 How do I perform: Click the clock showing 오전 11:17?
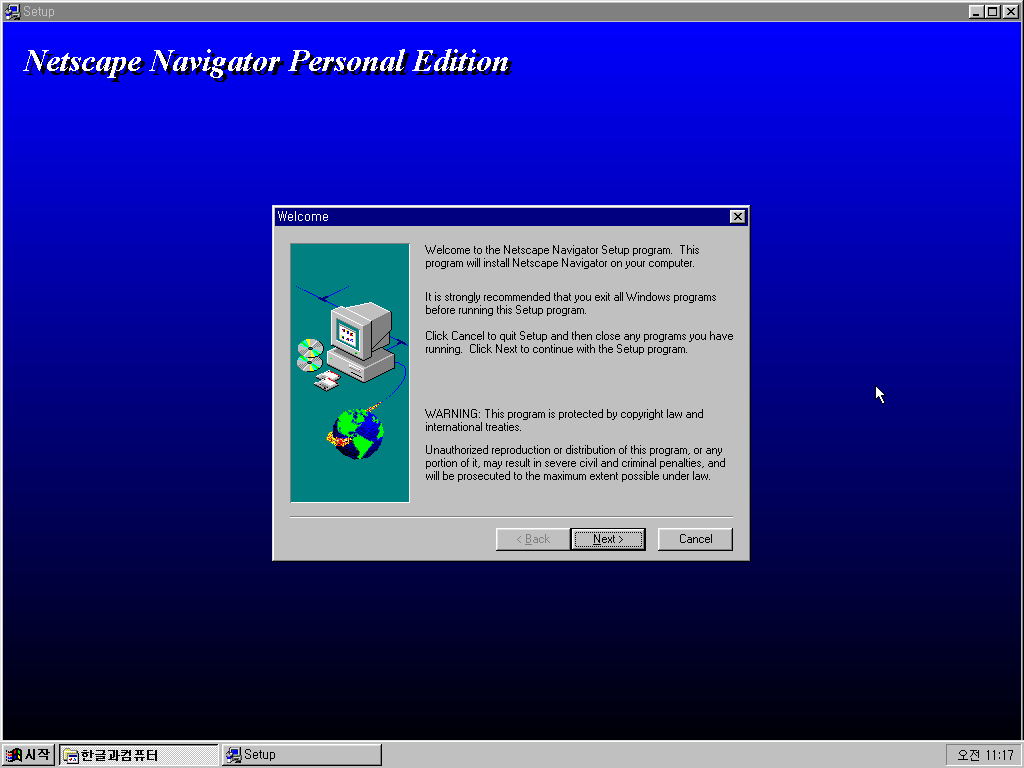pos(985,755)
